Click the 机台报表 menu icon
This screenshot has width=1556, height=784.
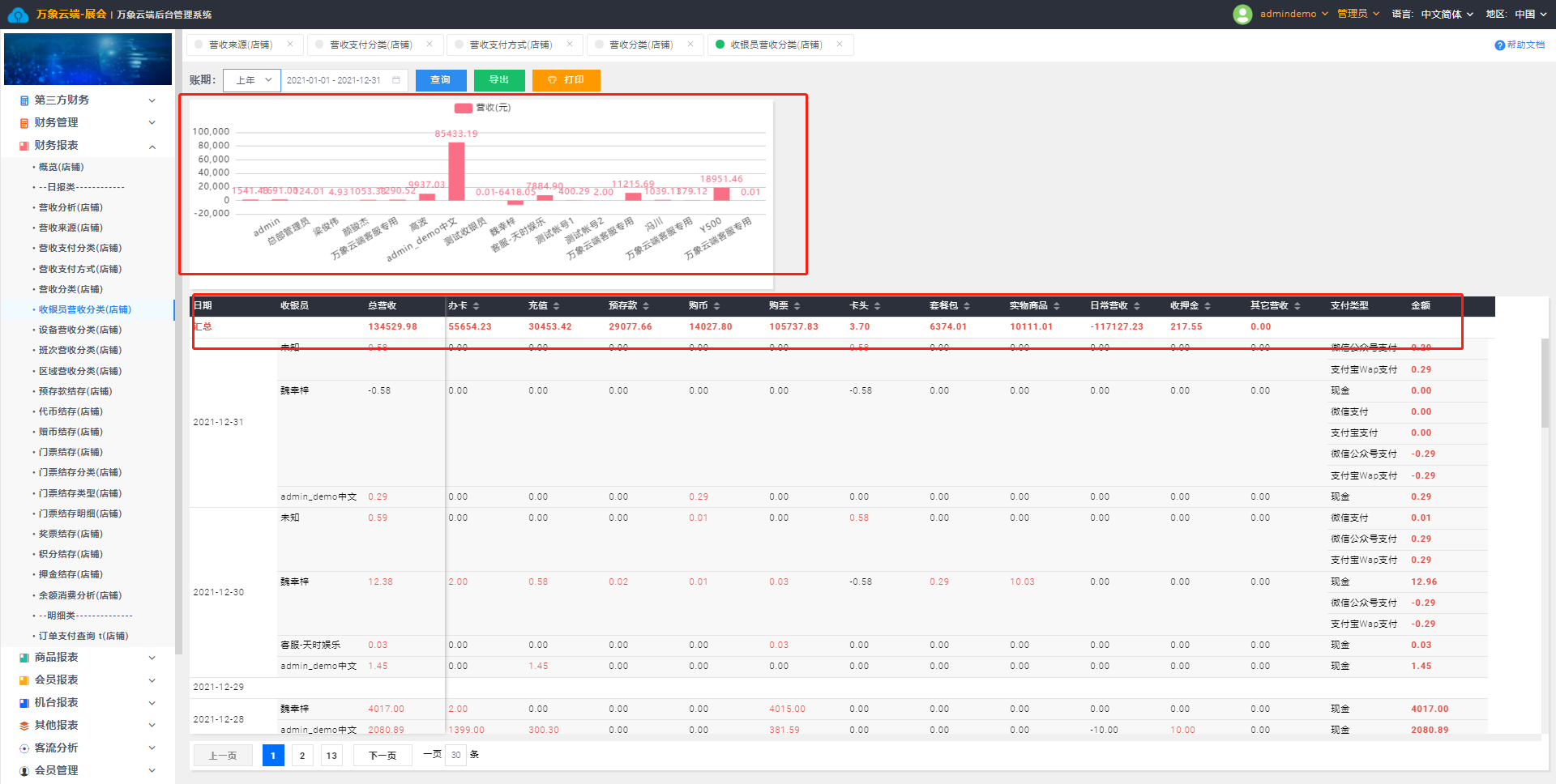click(24, 703)
